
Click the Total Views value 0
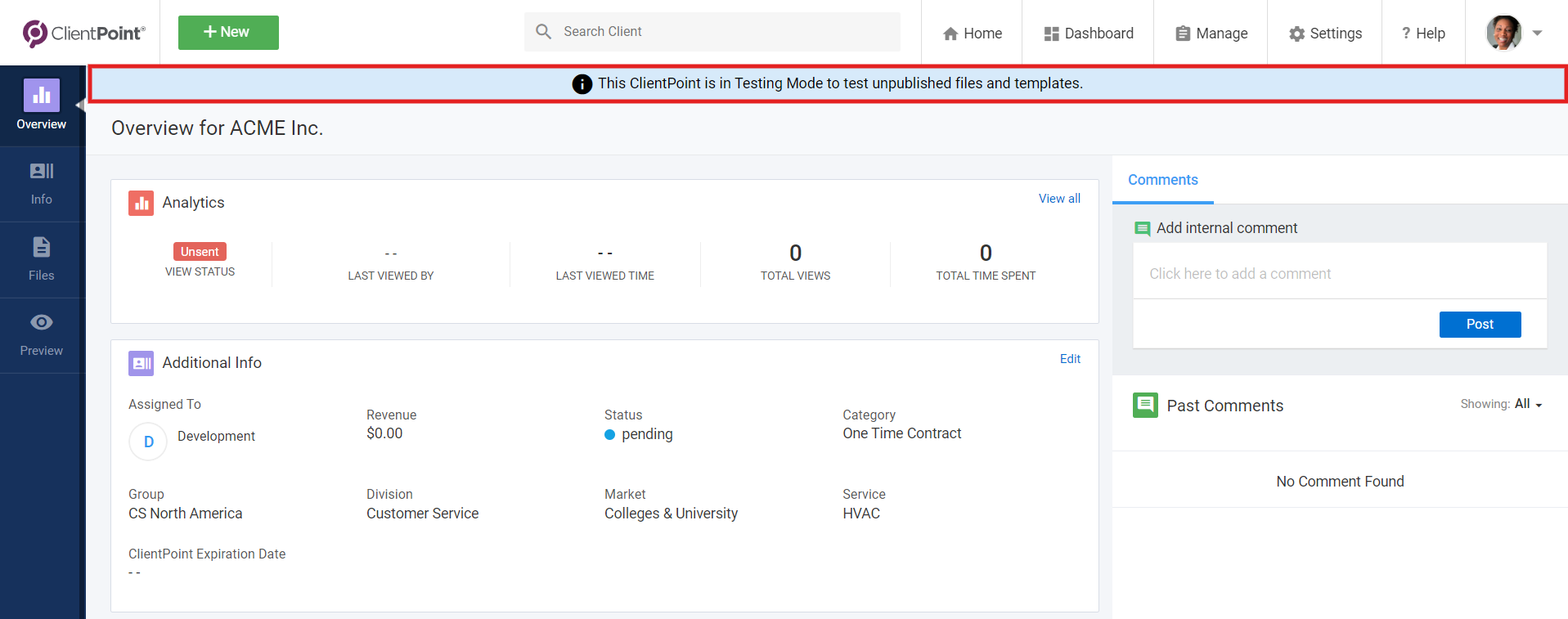pos(795,253)
